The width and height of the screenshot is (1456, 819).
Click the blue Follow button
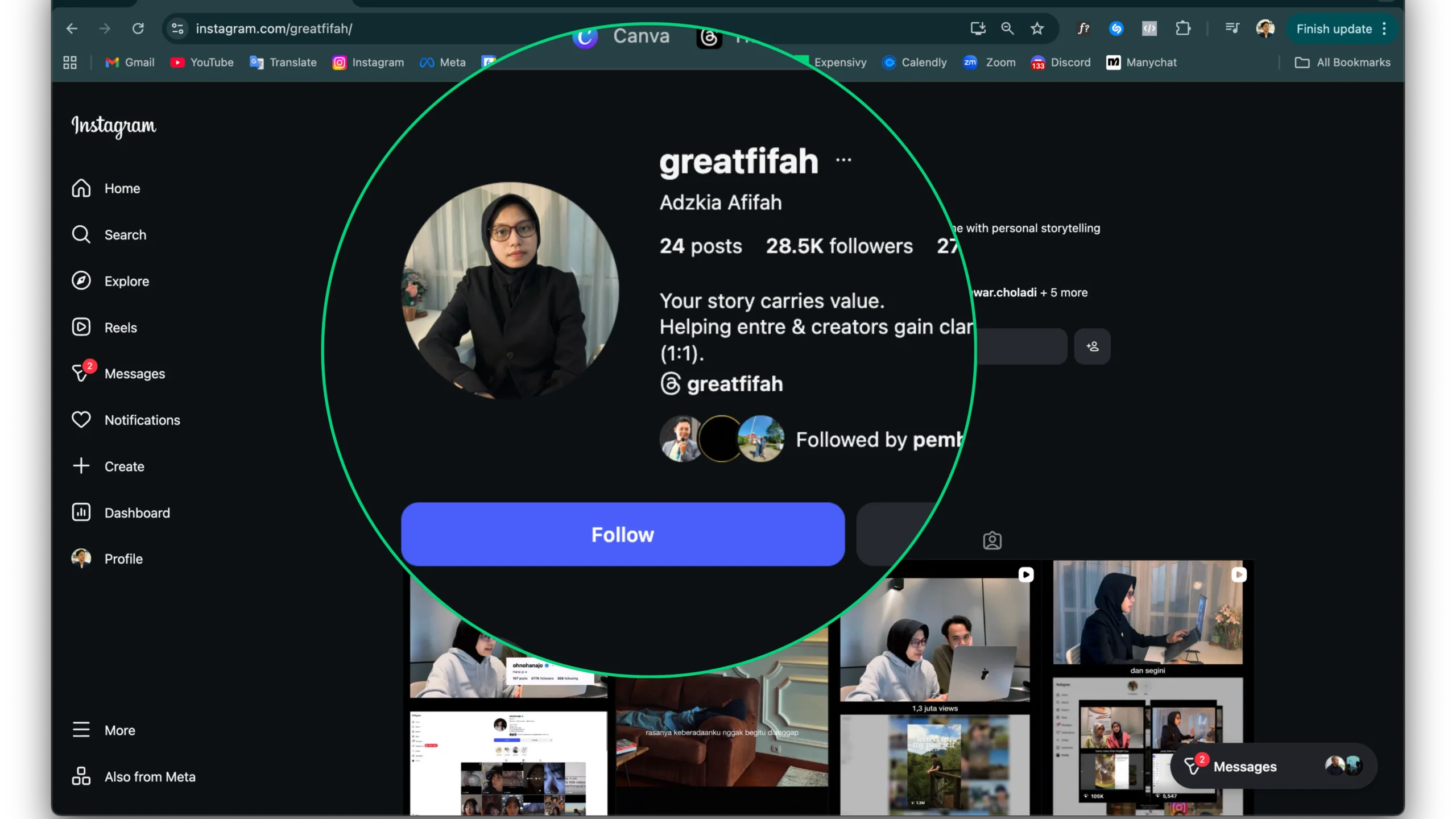click(623, 535)
